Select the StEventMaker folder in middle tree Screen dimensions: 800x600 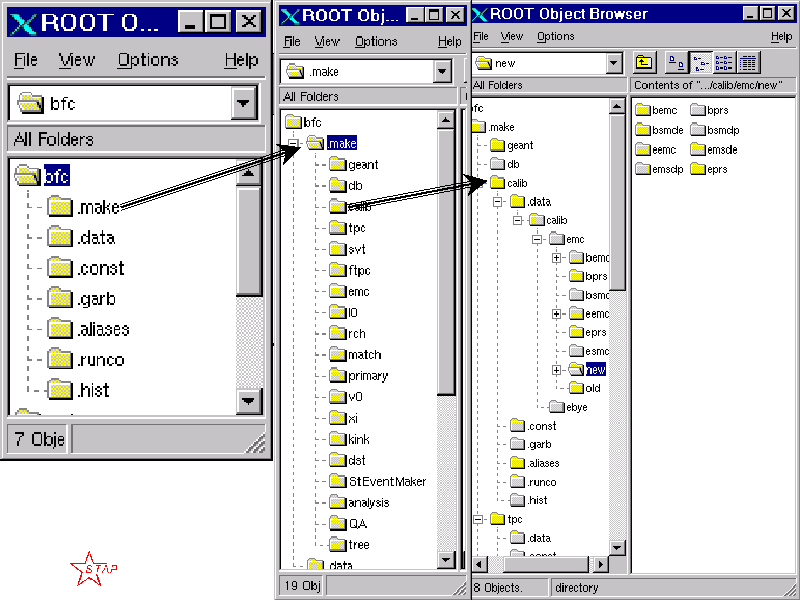(386, 481)
